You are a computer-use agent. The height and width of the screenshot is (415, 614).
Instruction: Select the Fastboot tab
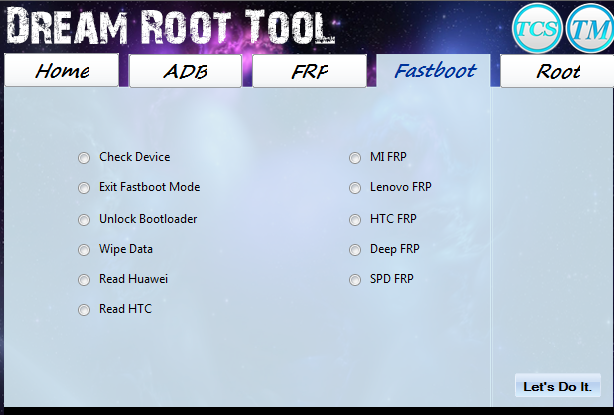[433, 71]
